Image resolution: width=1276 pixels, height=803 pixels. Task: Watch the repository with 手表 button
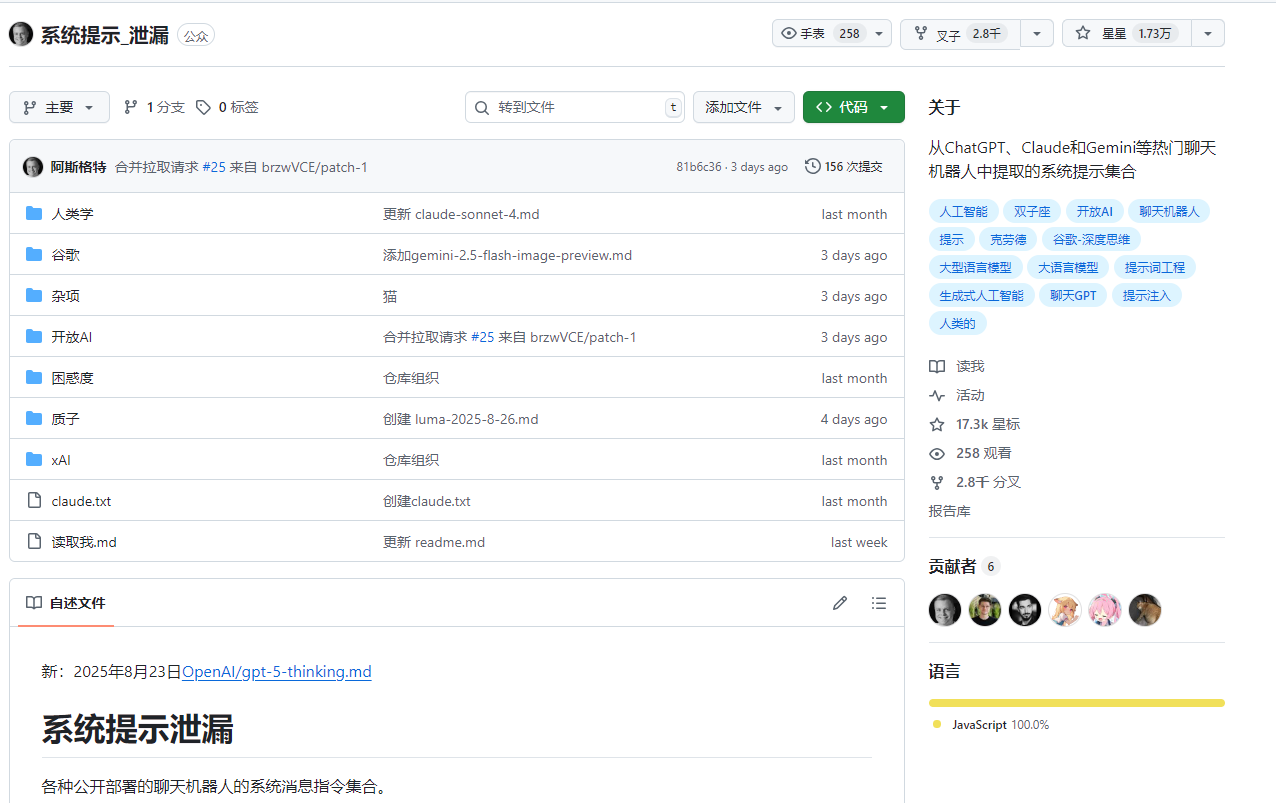[x=820, y=33]
